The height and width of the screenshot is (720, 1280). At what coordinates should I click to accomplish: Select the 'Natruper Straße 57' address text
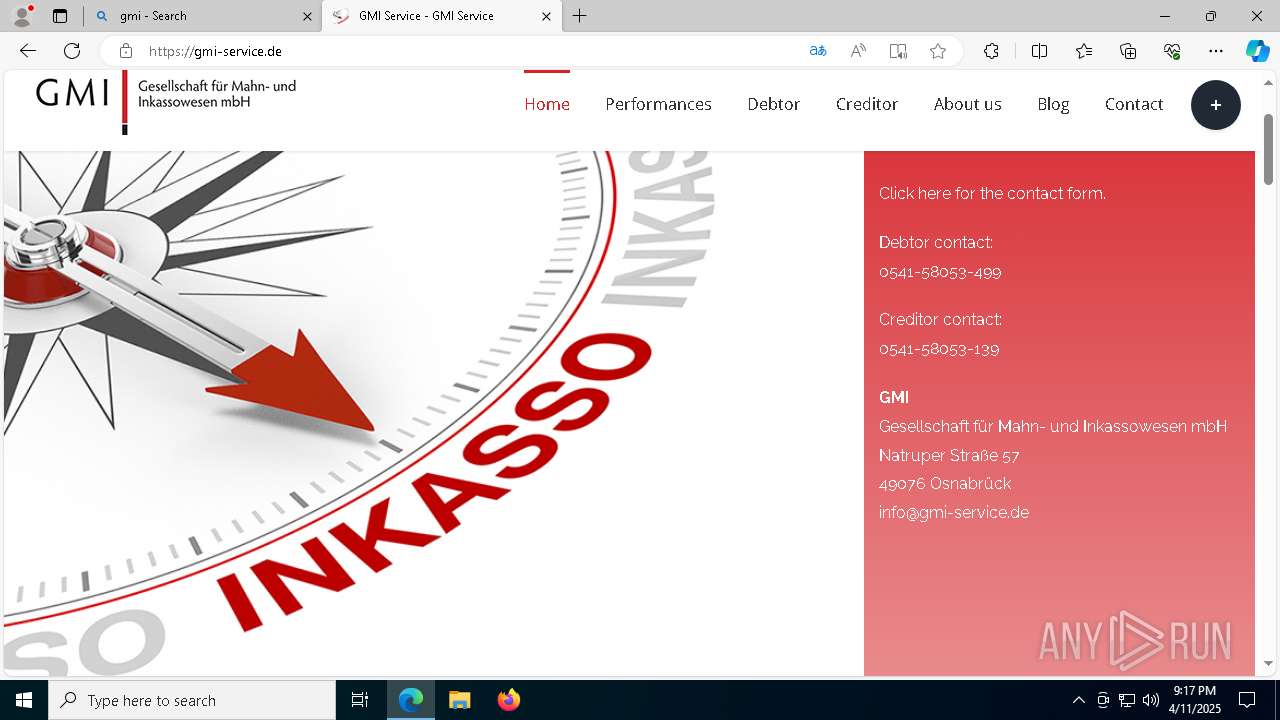click(949, 456)
